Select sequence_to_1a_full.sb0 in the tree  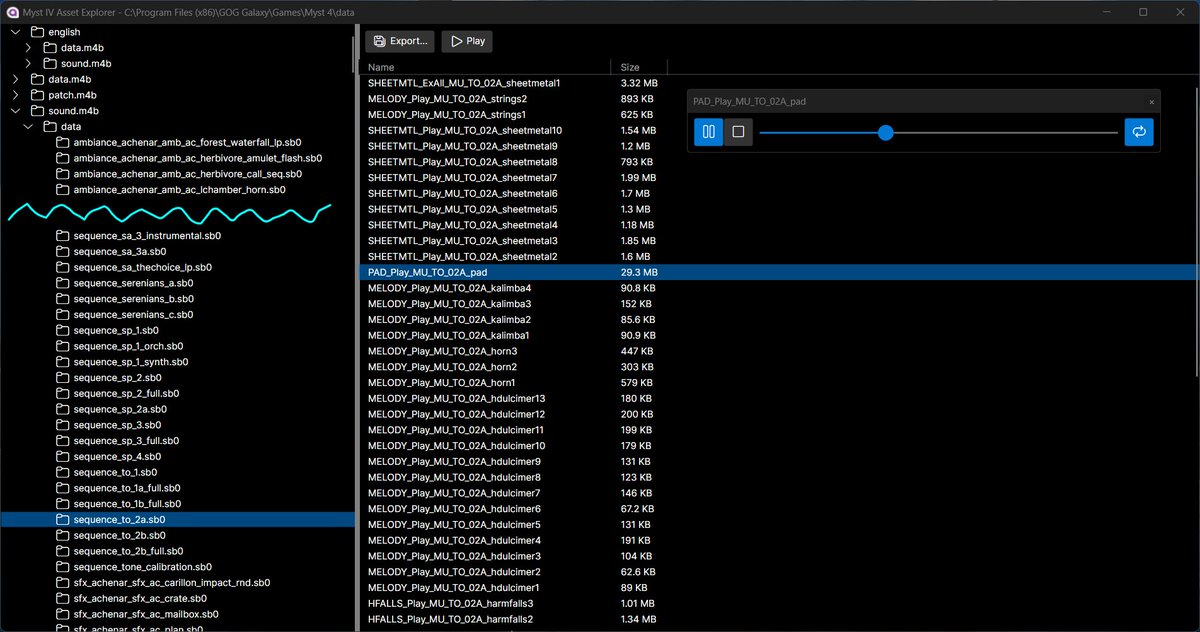tap(127, 488)
